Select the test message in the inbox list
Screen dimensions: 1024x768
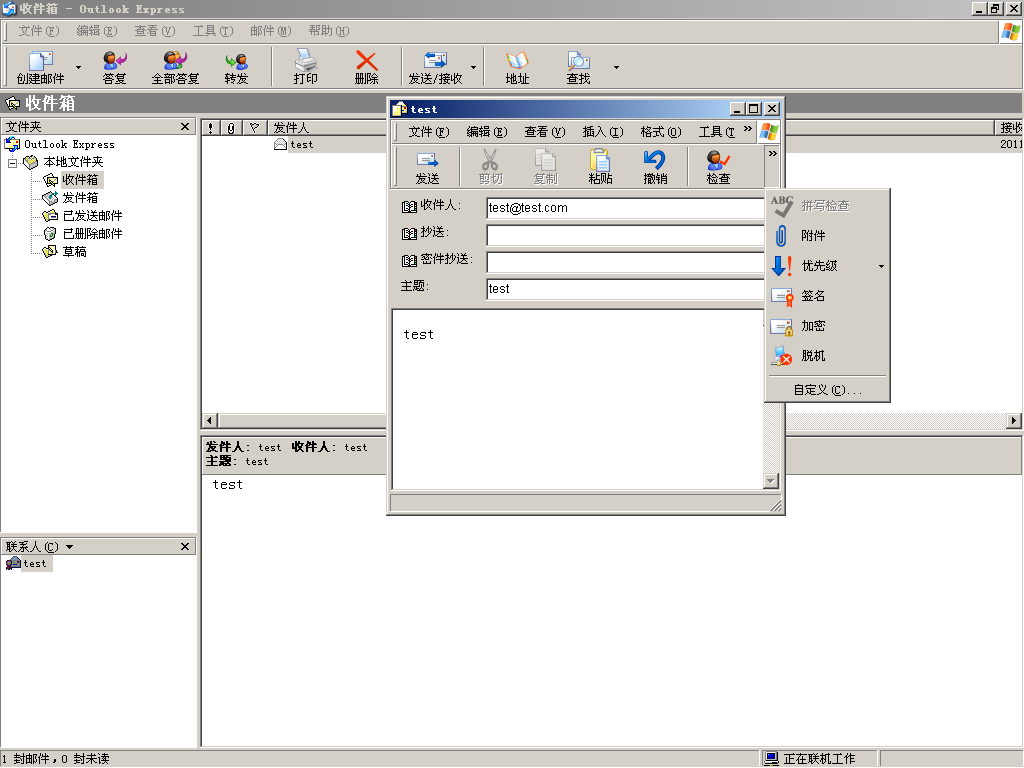[301, 144]
